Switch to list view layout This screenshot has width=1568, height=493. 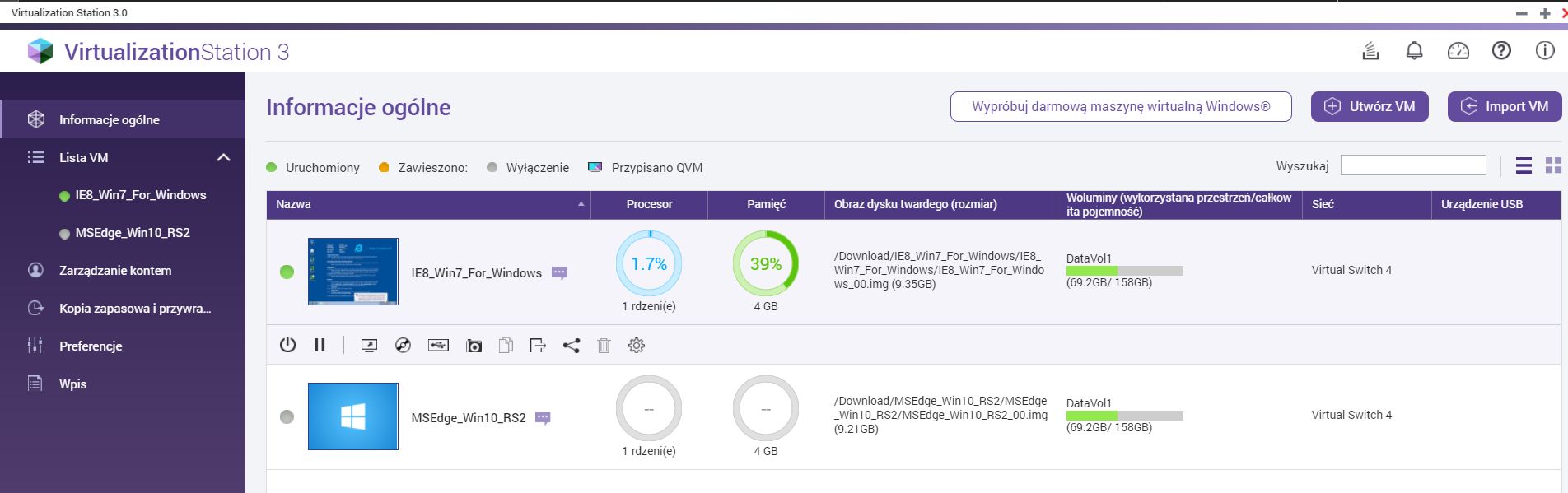pyautogui.click(x=1524, y=165)
